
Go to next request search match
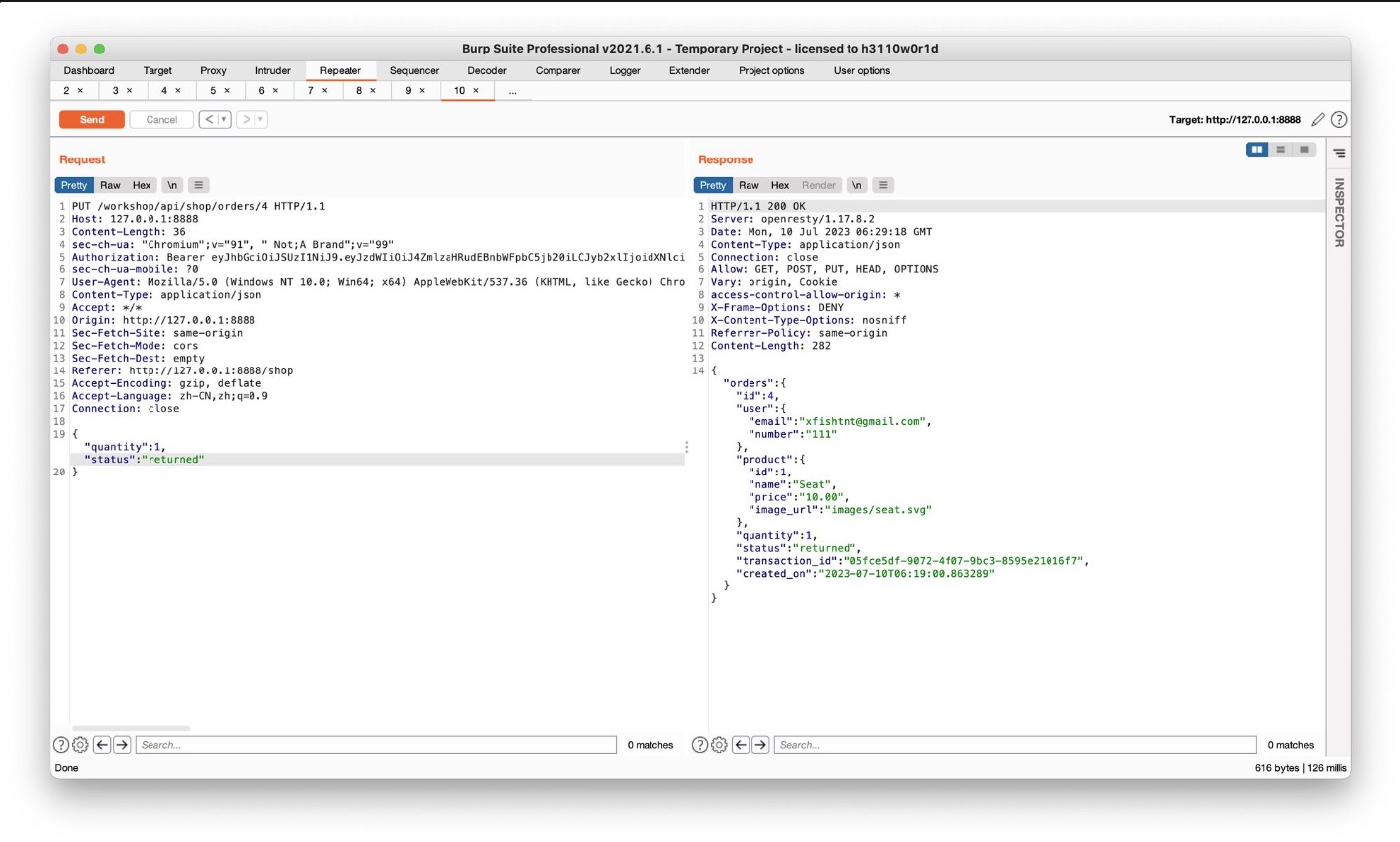[x=122, y=745]
